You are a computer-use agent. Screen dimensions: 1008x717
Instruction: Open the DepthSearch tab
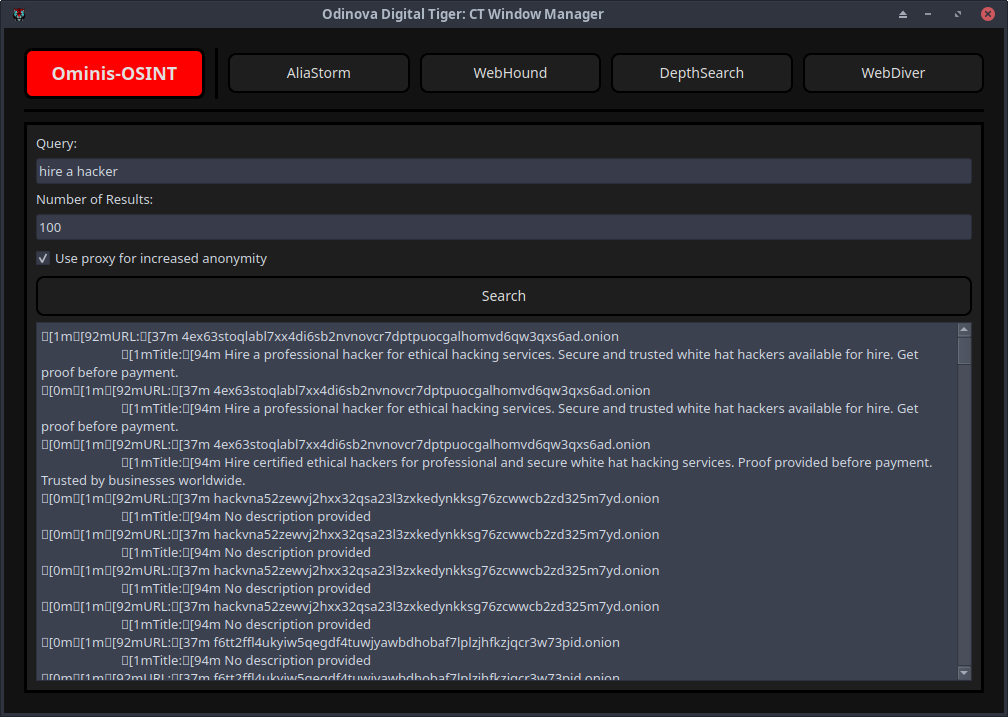(x=701, y=72)
